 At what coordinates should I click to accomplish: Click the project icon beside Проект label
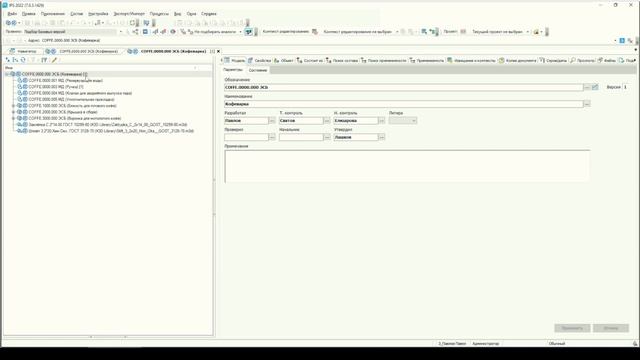pyautogui.click(x=463, y=31)
